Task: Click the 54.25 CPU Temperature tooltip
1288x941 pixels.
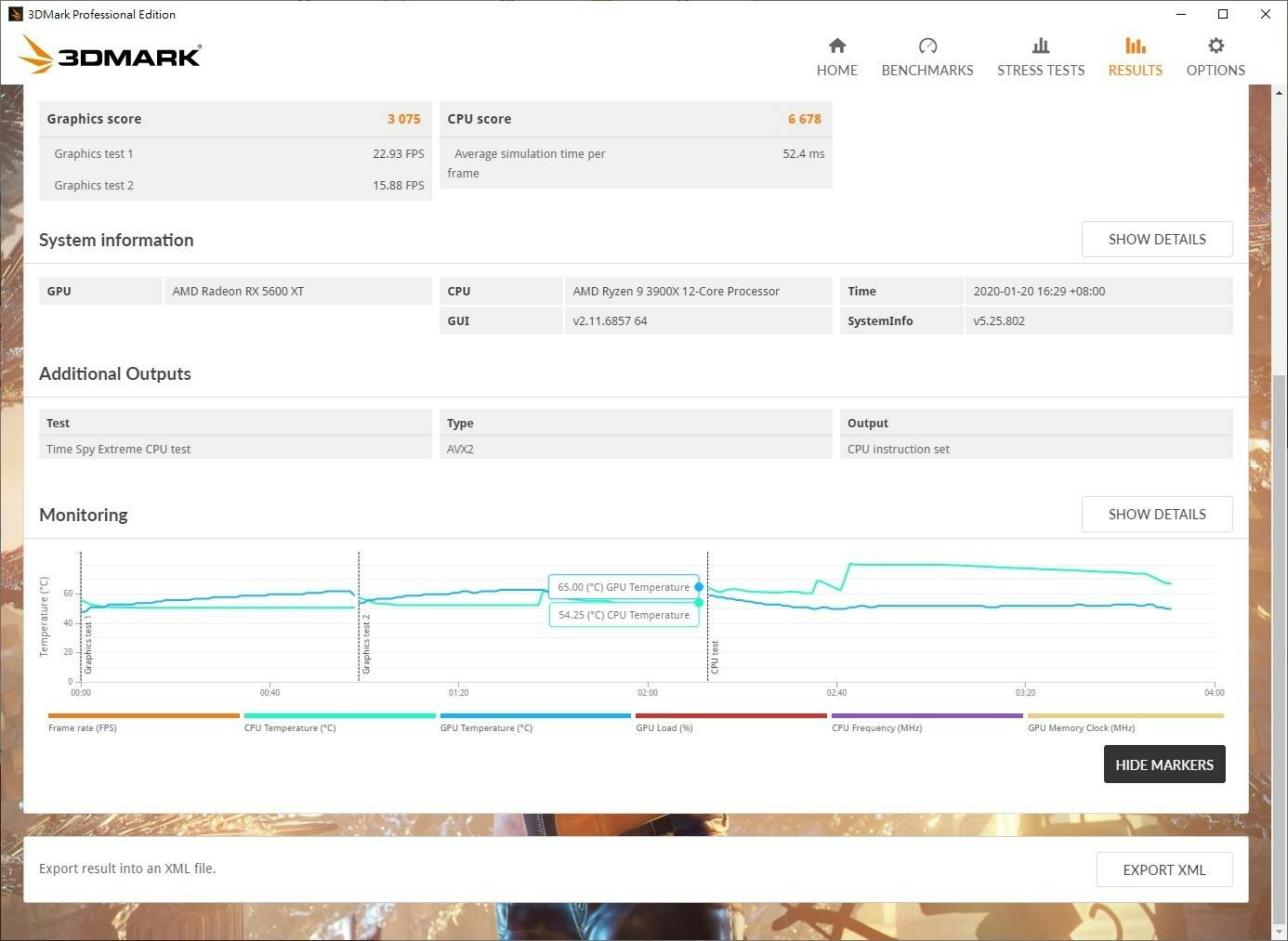Action: click(624, 615)
